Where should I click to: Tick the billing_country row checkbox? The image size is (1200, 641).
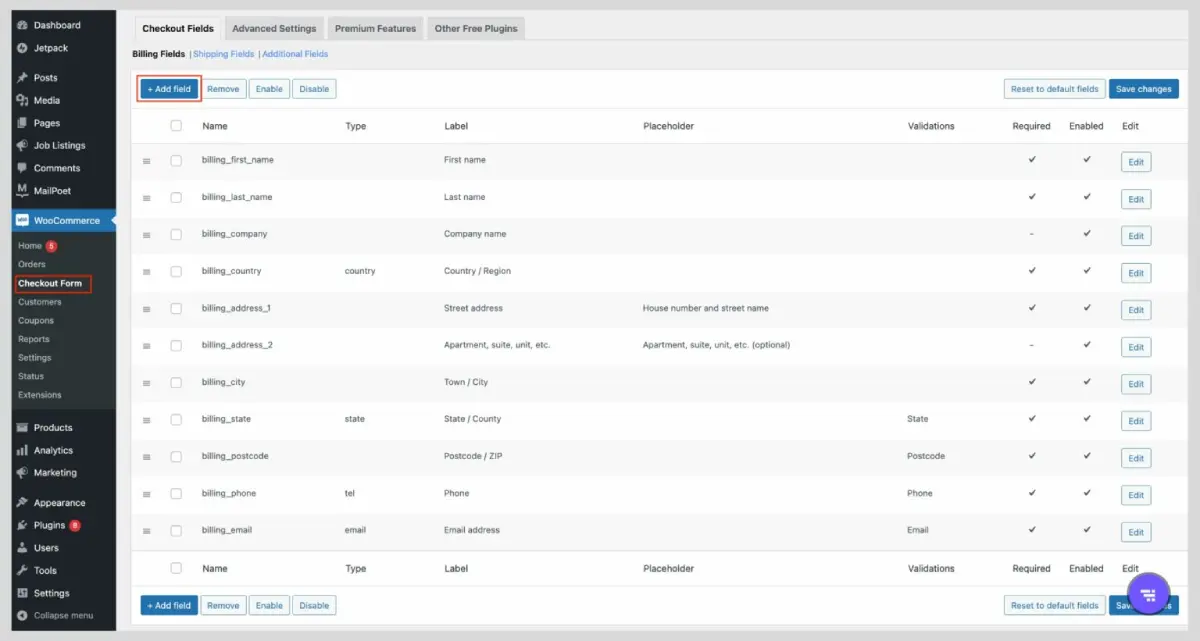(176, 271)
